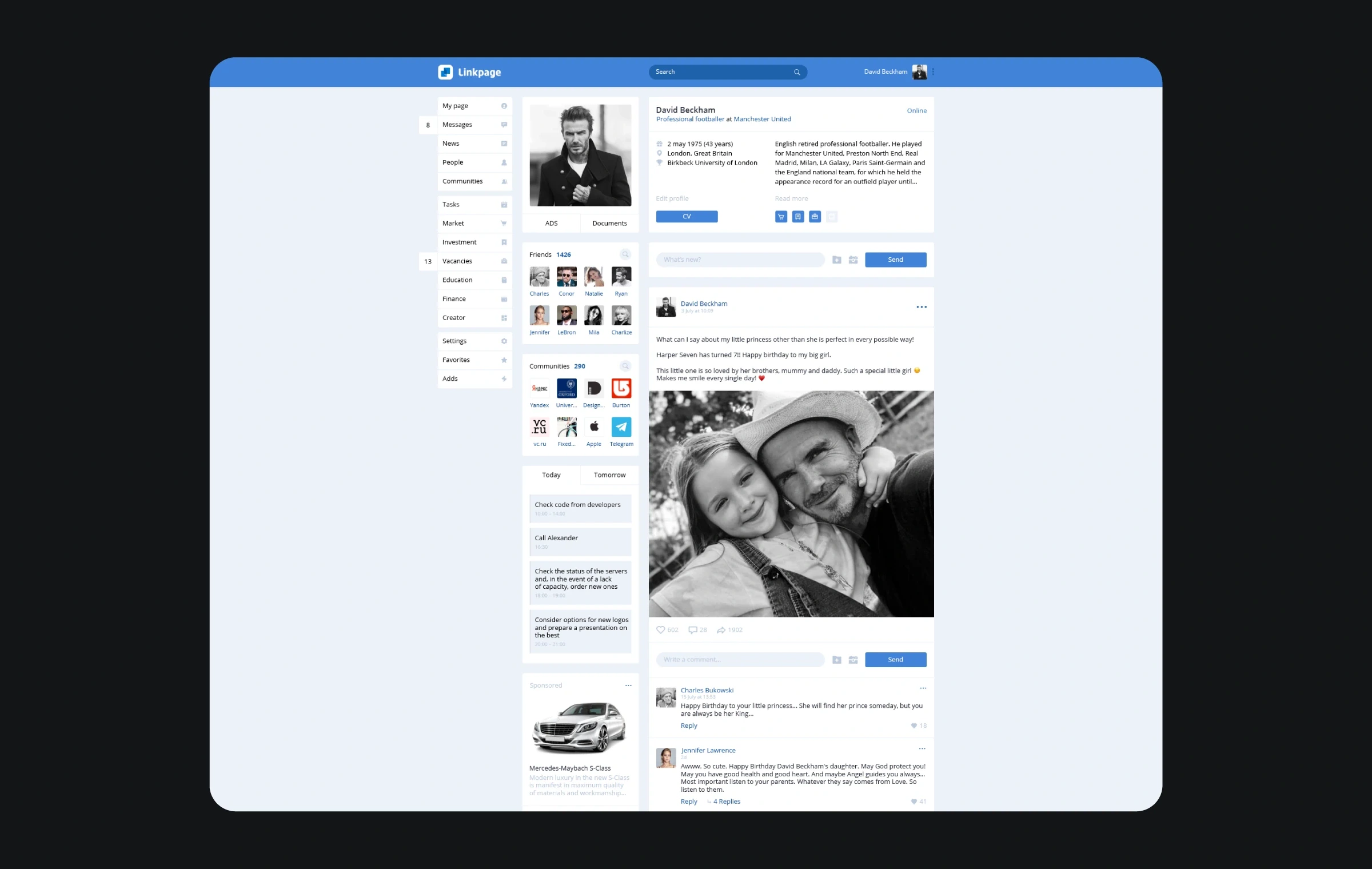
Task: Search friends using the Friends magnifier icon
Action: click(625, 254)
